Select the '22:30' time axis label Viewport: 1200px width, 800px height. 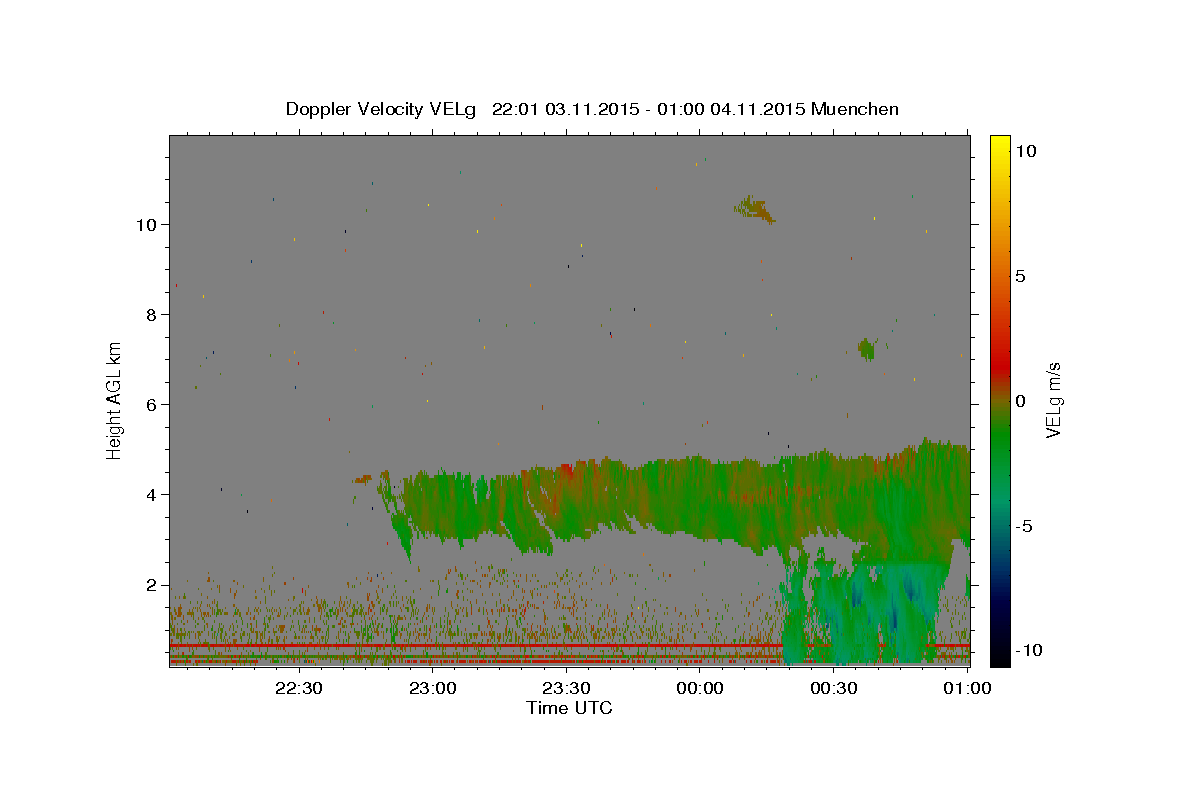pyautogui.click(x=298, y=688)
